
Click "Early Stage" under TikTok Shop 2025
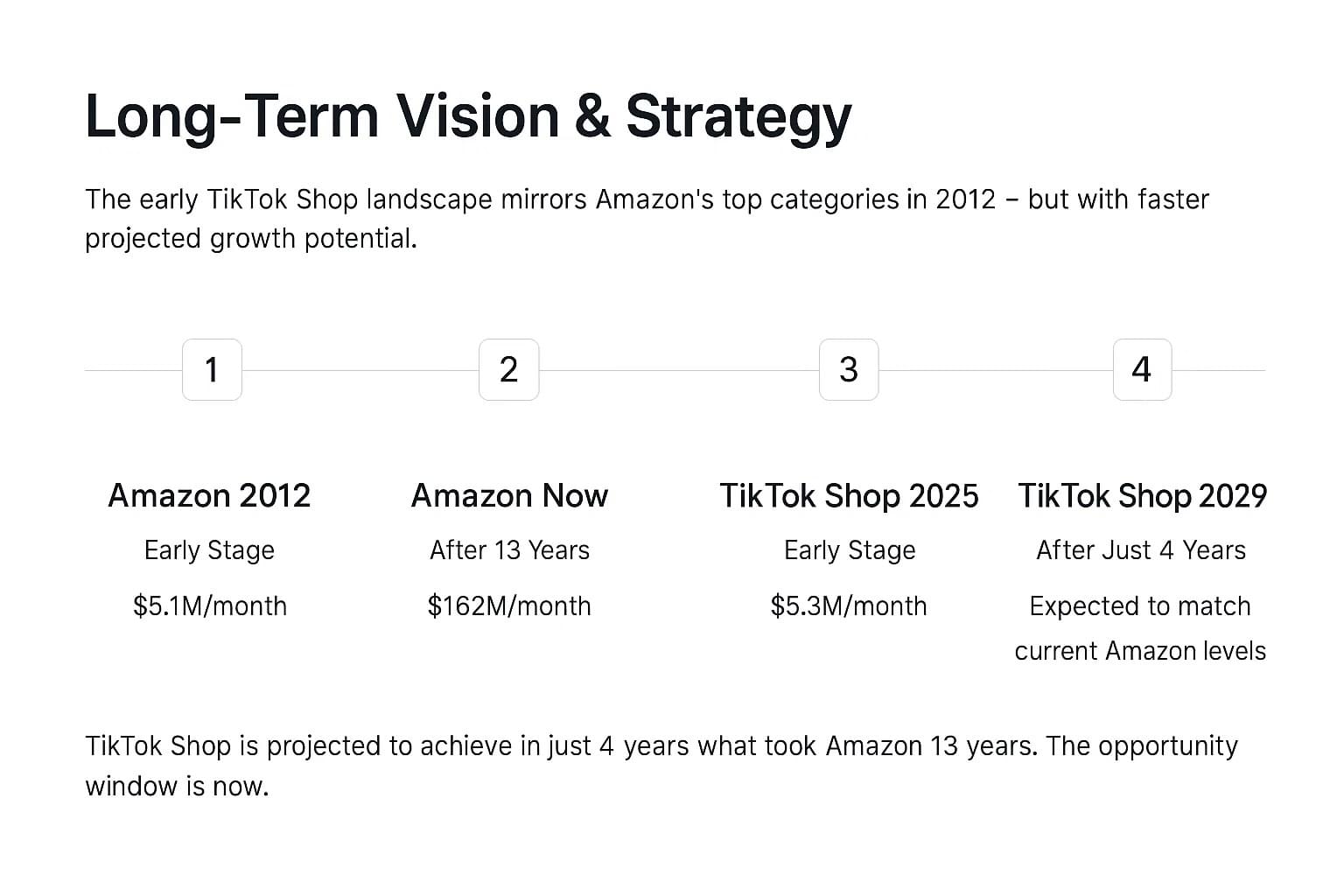pos(849,550)
